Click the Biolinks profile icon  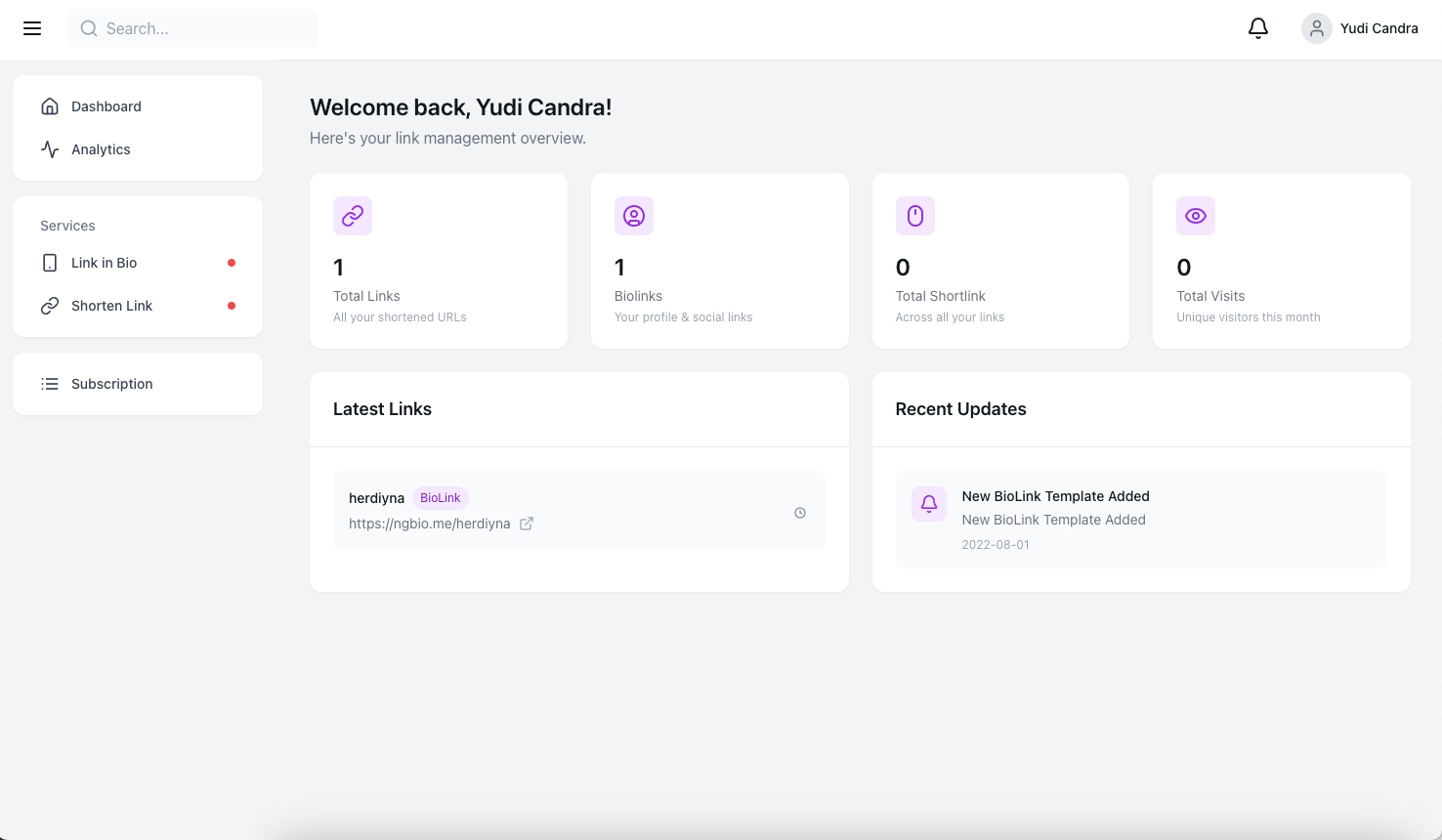click(634, 216)
